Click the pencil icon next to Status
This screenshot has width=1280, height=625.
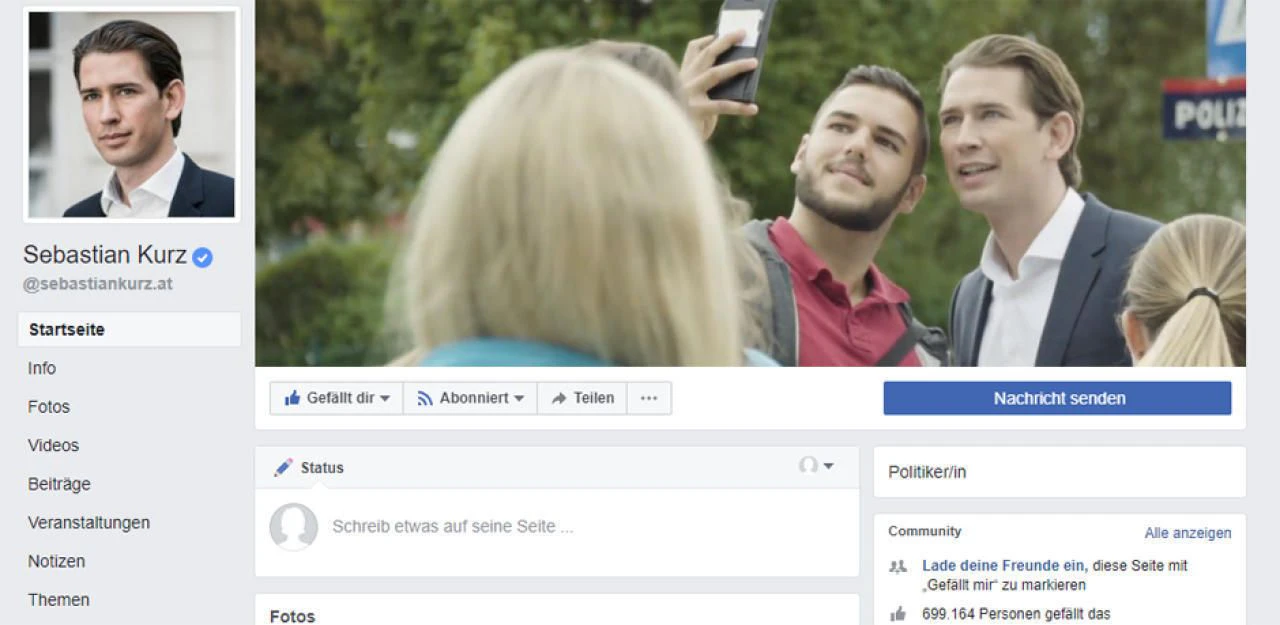tap(283, 467)
